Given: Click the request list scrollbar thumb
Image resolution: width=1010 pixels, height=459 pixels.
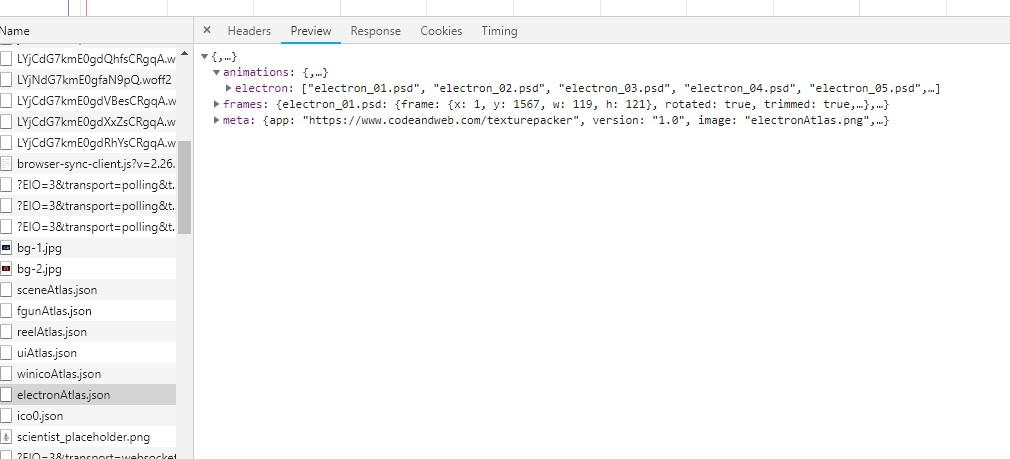Looking at the screenshot, I should pos(184,187).
